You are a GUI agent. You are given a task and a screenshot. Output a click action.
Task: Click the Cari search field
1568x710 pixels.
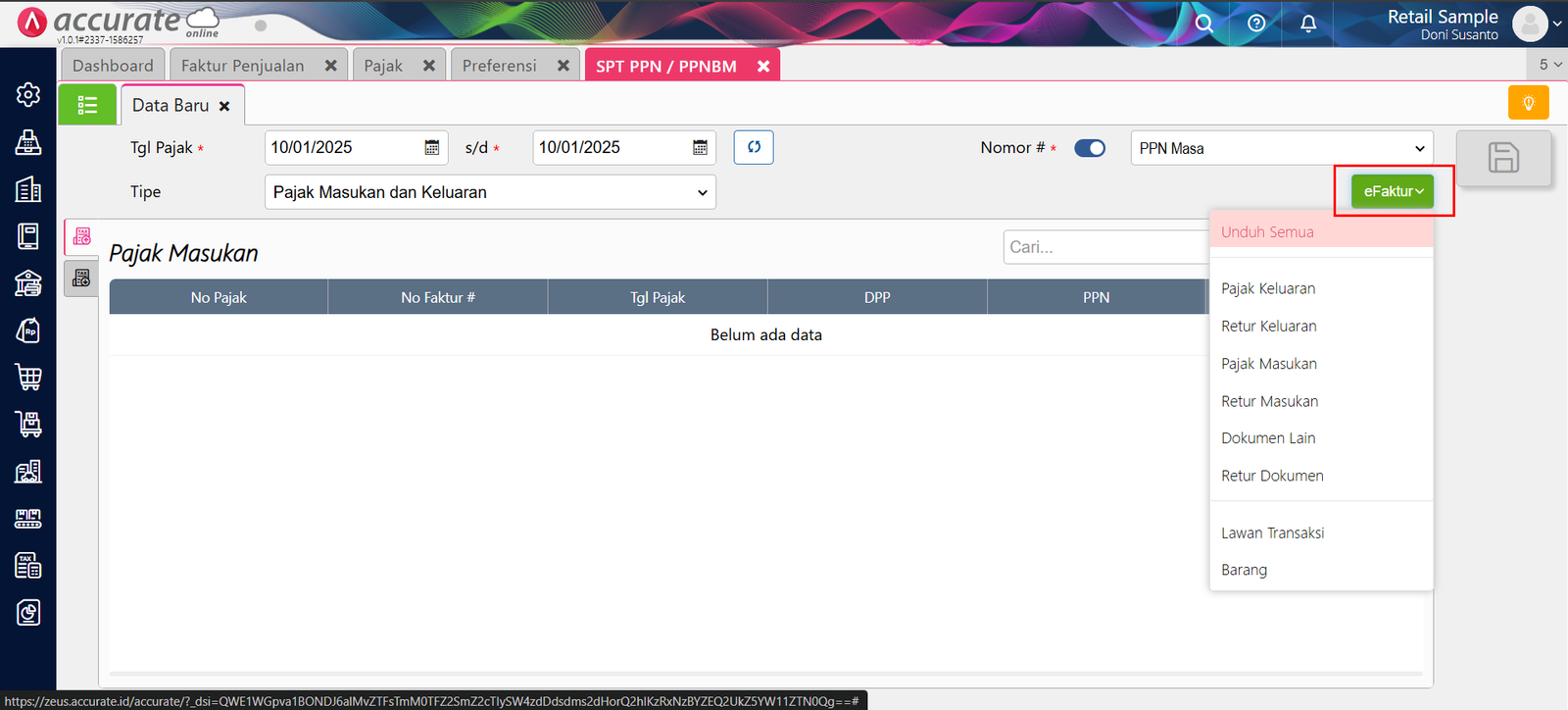point(1102,247)
